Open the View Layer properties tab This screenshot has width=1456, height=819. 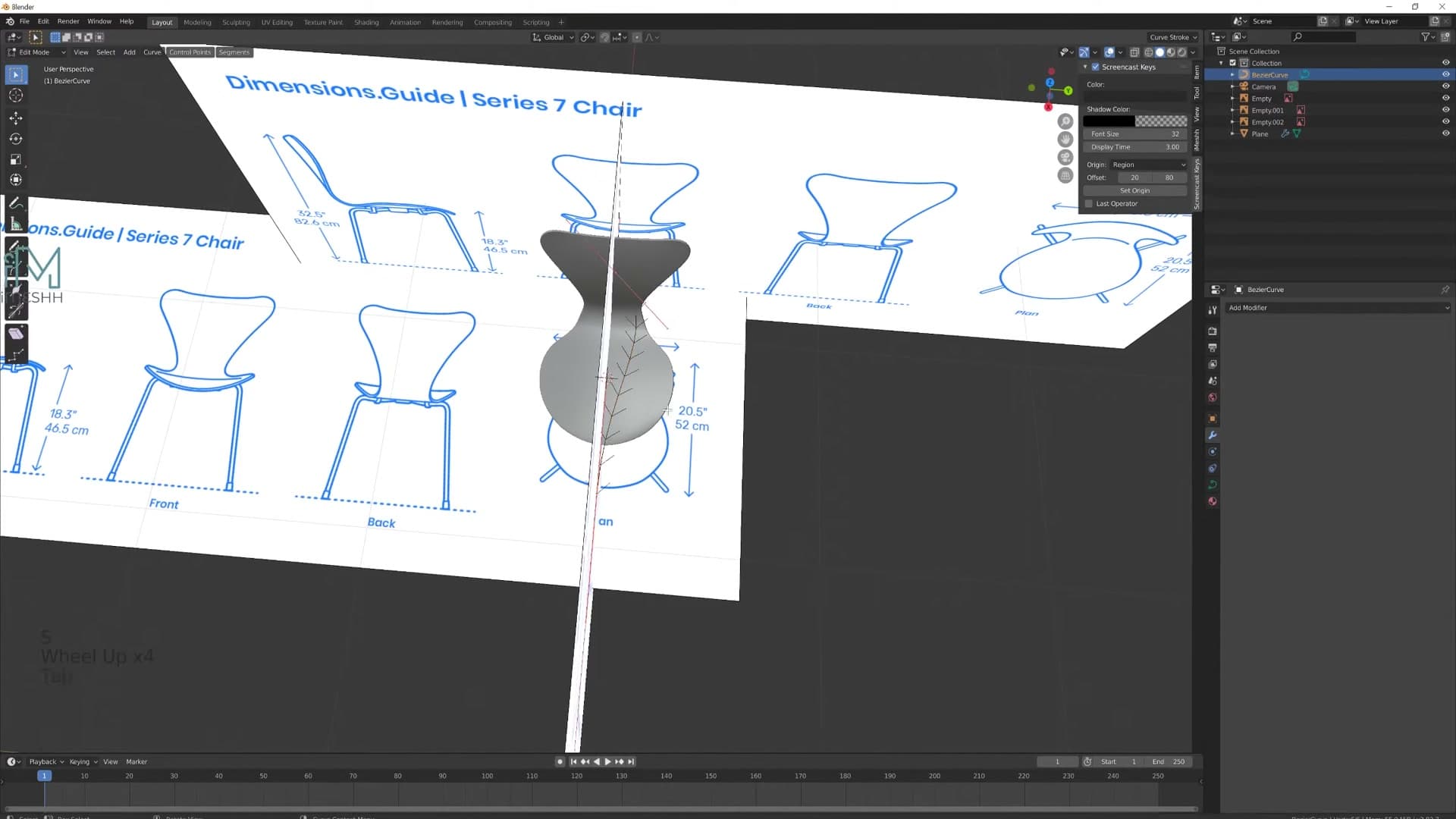1213,365
